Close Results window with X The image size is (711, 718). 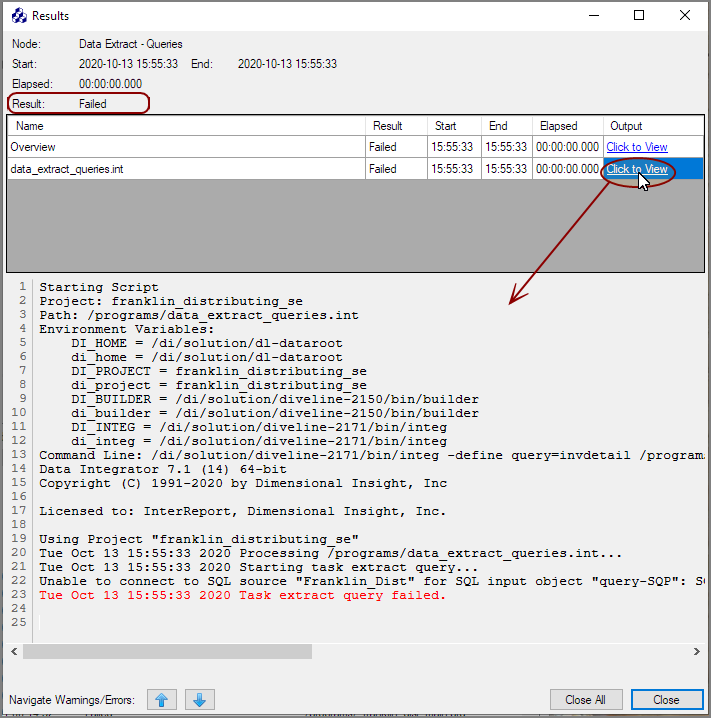(x=684, y=16)
